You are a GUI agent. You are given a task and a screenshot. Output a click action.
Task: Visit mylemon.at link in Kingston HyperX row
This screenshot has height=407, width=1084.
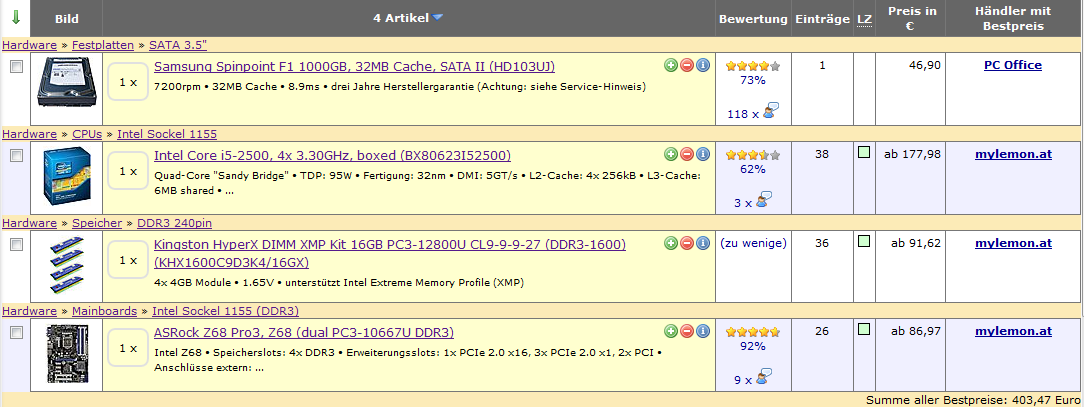point(1013,243)
